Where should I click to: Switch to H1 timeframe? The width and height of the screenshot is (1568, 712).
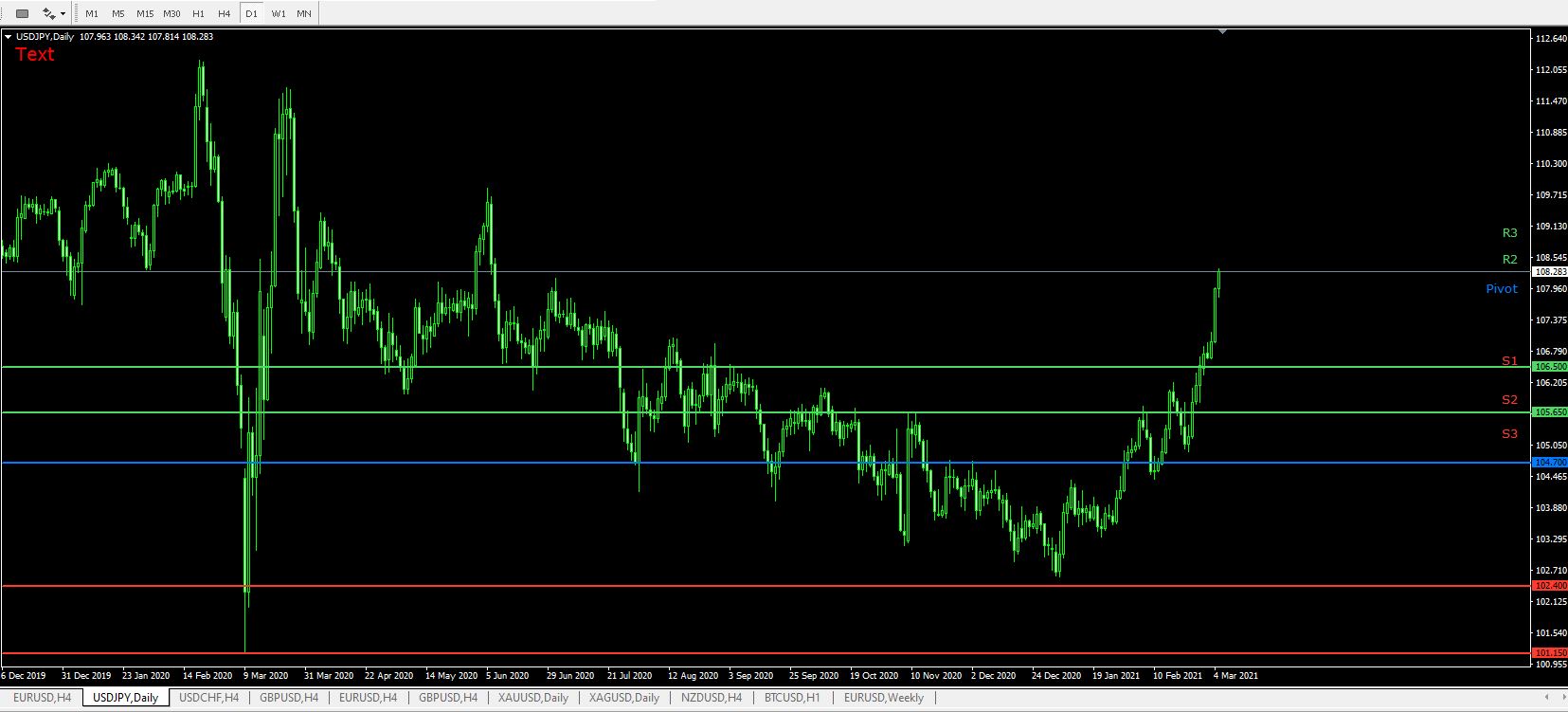[x=198, y=13]
